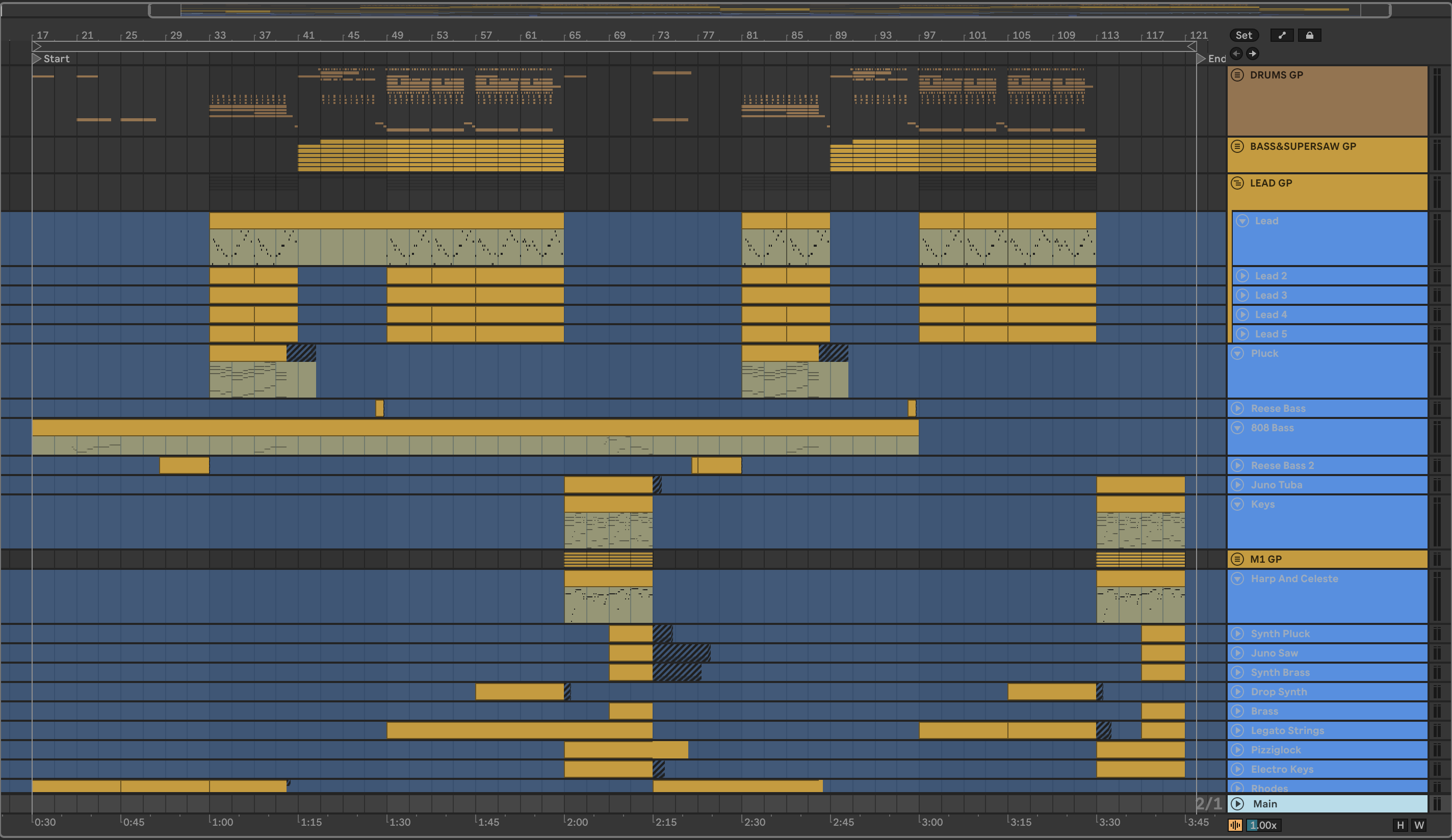Unfold the Legato Strings track
The width and height of the screenshot is (1452, 840).
[1238, 730]
